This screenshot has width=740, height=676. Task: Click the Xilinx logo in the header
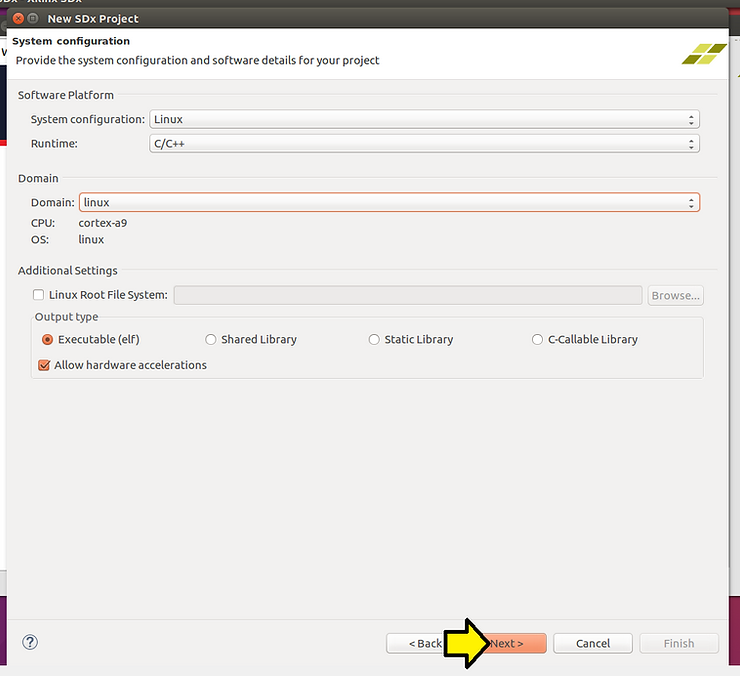point(704,53)
